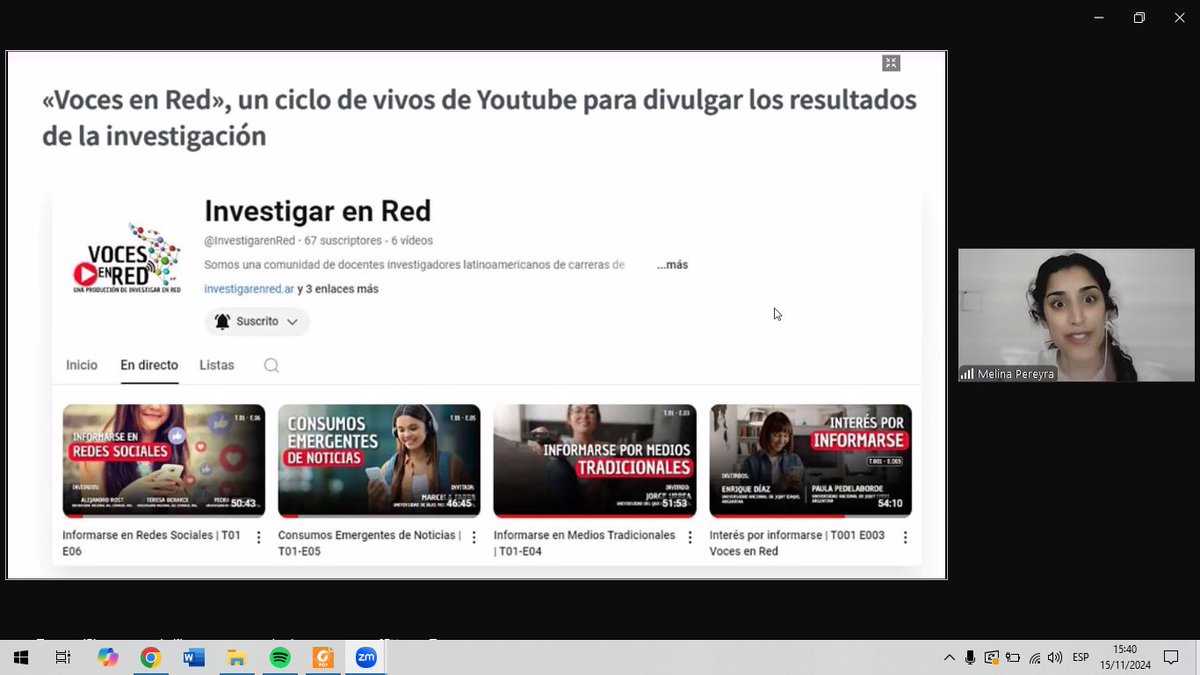1200x675 pixels.
Task: Open options menu for Consumos Emergentes video
Action: click(474, 537)
